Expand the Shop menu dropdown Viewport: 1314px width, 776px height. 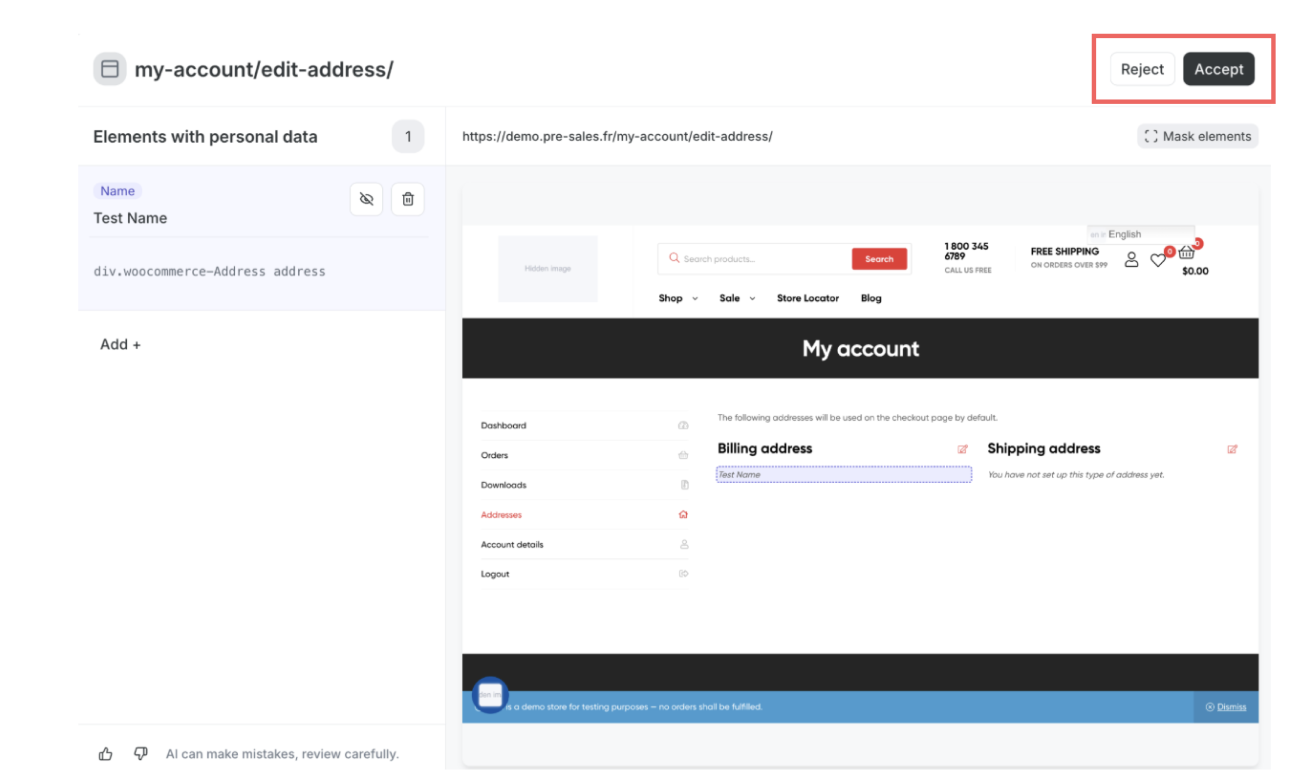click(679, 298)
